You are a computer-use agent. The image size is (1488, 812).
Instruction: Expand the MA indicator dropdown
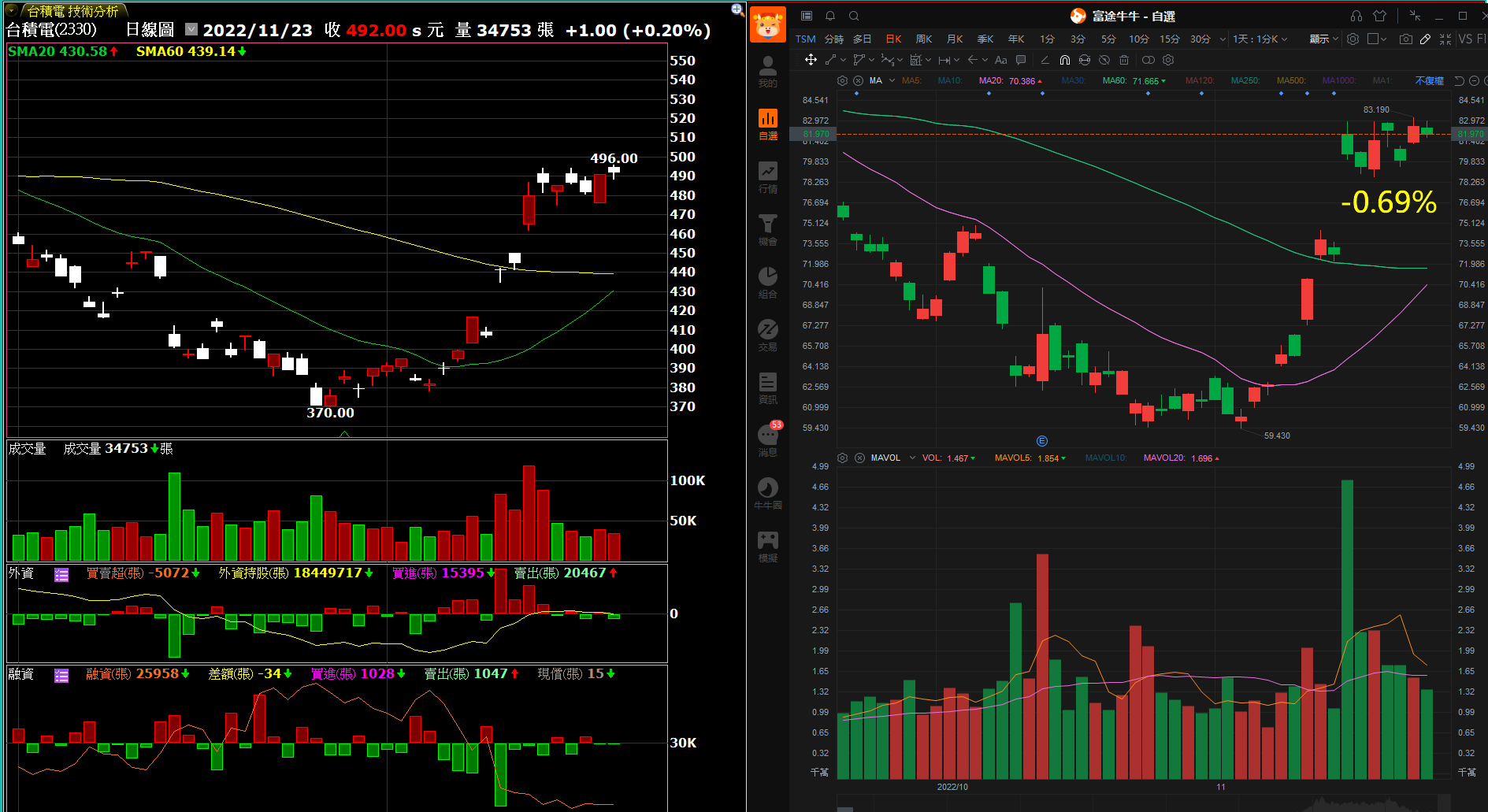[x=892, y=81]
